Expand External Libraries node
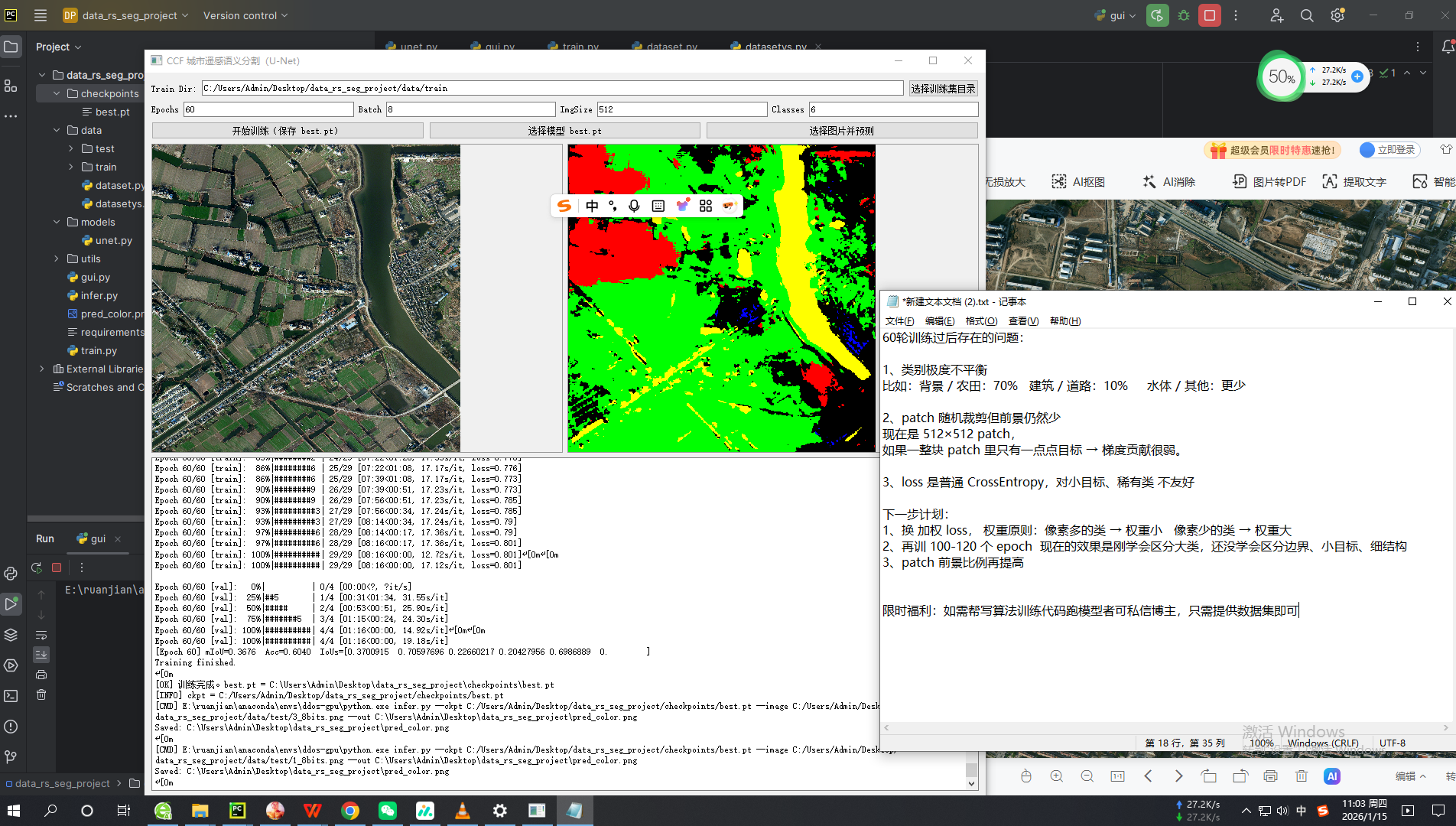Viewport: 1456px width, 826px height. 42,369
